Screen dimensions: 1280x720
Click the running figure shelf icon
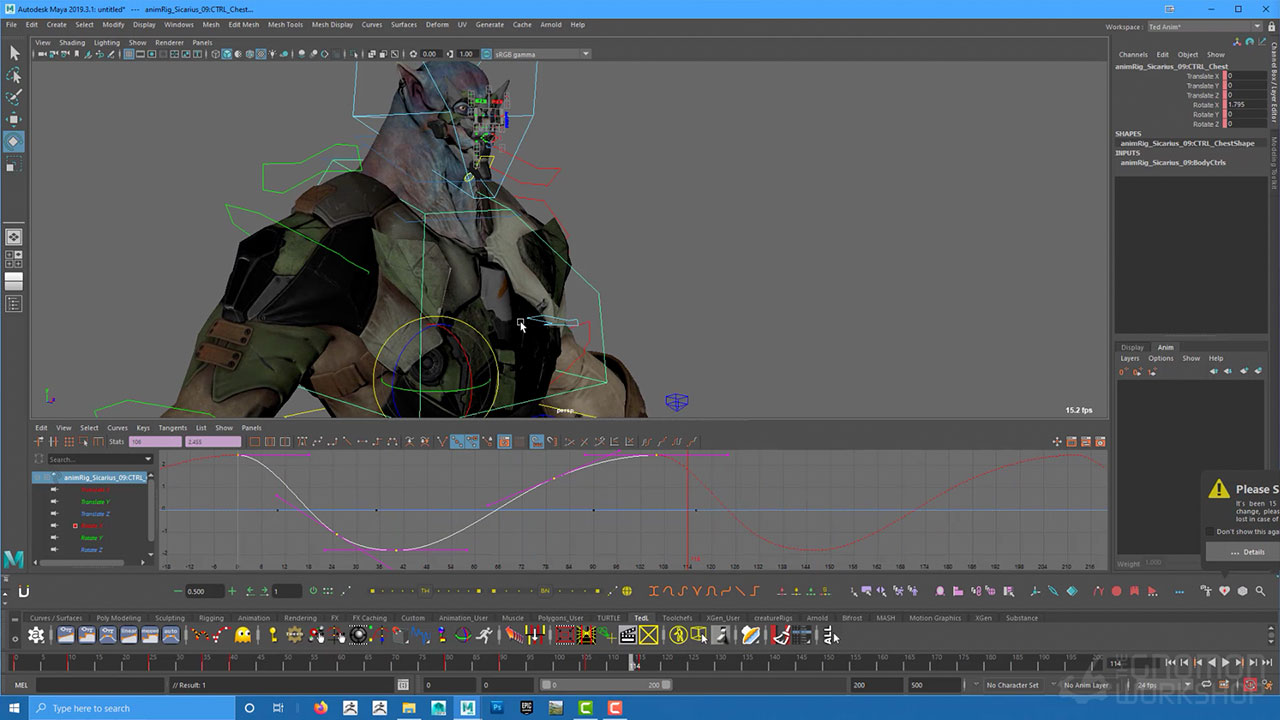pos(484,635)
